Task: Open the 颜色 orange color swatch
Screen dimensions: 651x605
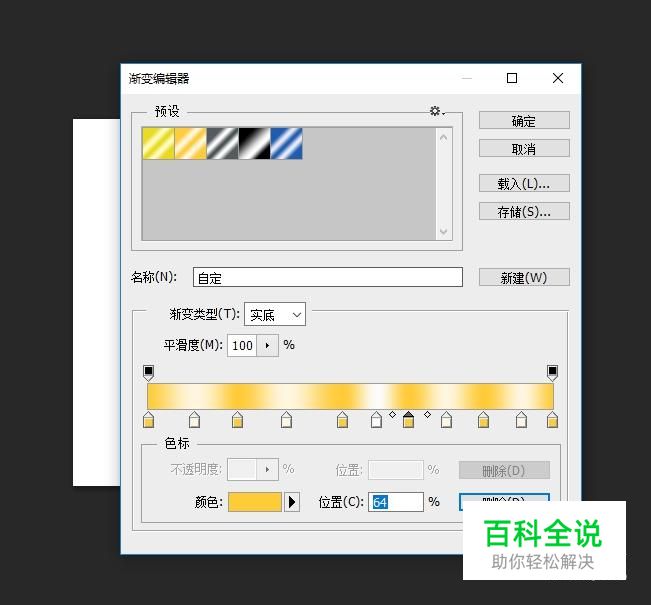Action: 255,502
